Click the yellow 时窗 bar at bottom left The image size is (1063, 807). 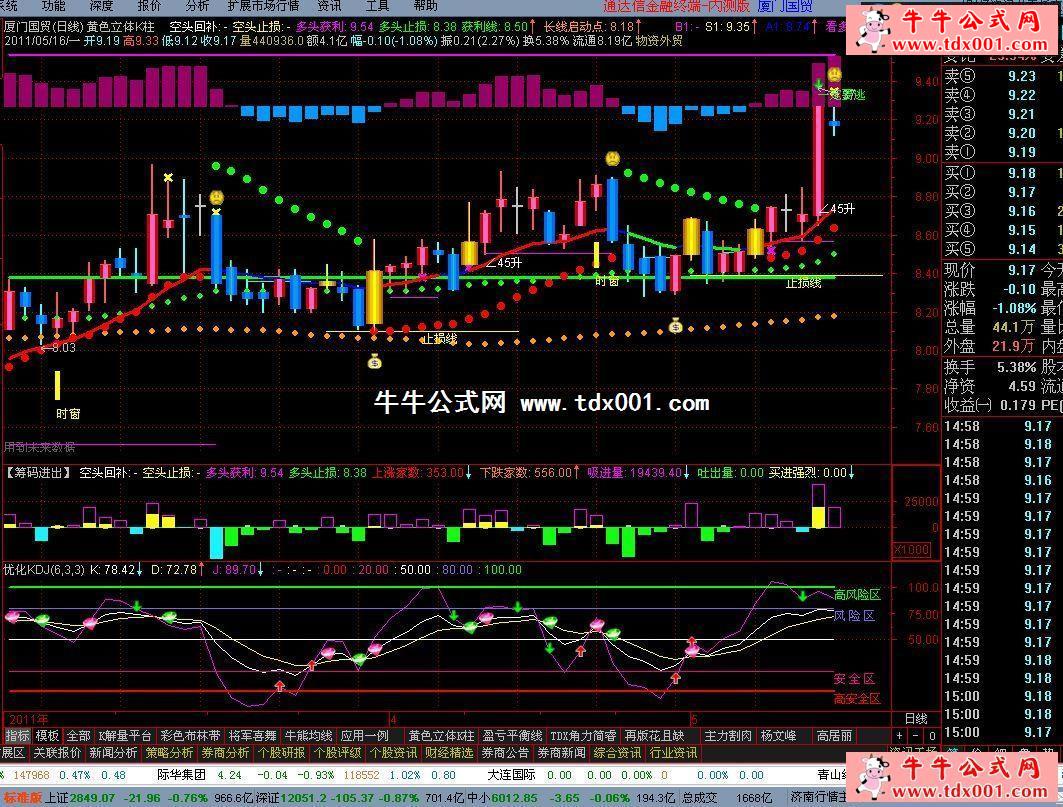click(x=58, y=385)
